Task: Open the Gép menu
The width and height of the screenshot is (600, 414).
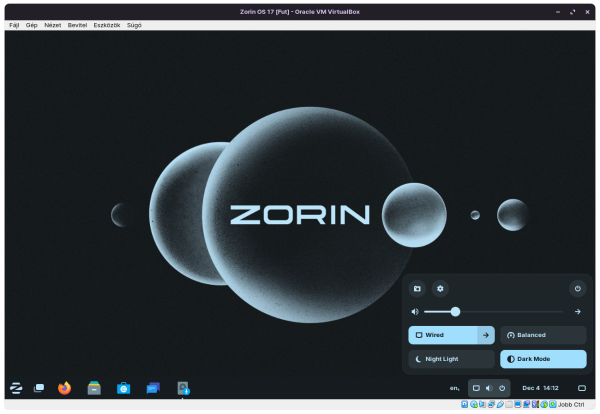Action: click(31, 25)
